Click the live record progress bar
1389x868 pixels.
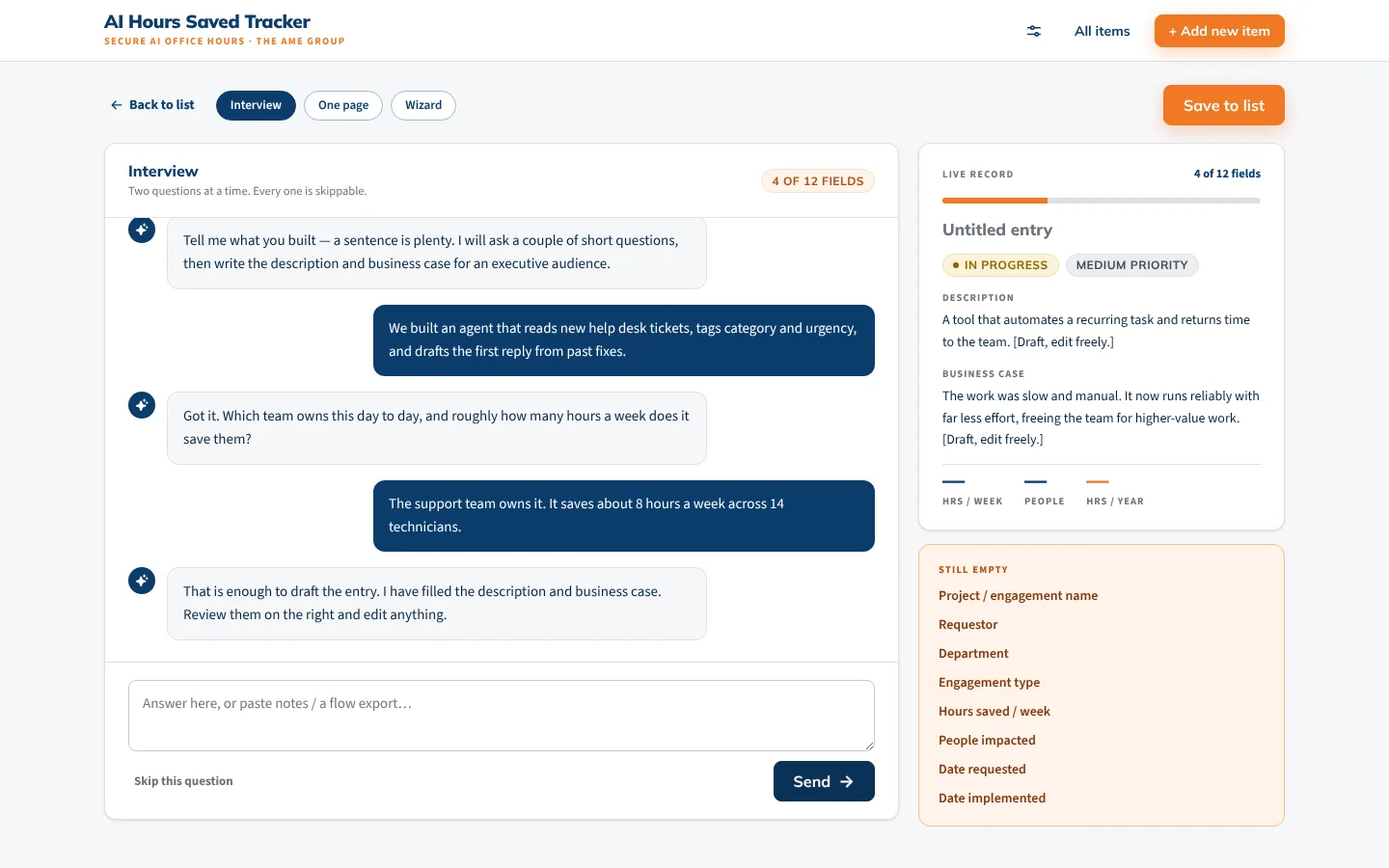[x=1102, y=201]
